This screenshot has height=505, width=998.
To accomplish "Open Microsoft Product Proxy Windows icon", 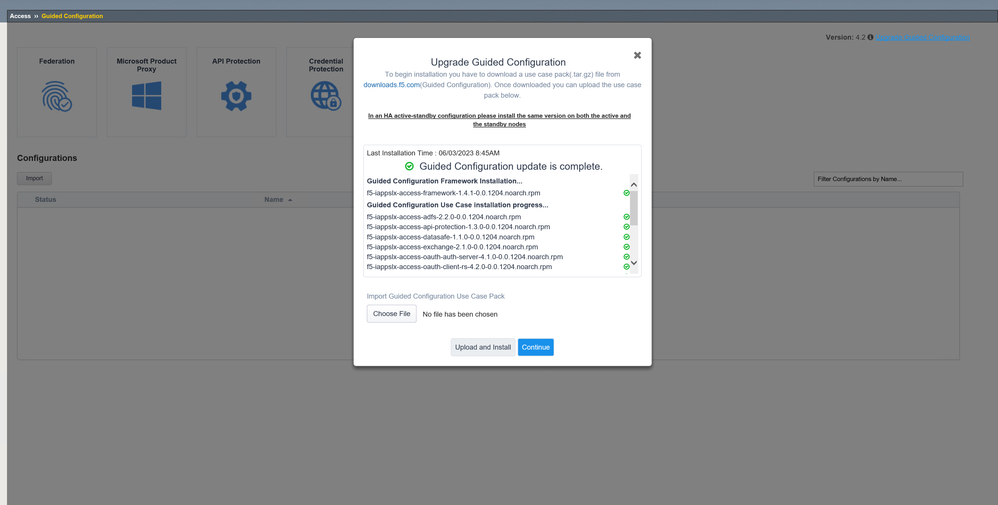I will click(x=146, y=96).
